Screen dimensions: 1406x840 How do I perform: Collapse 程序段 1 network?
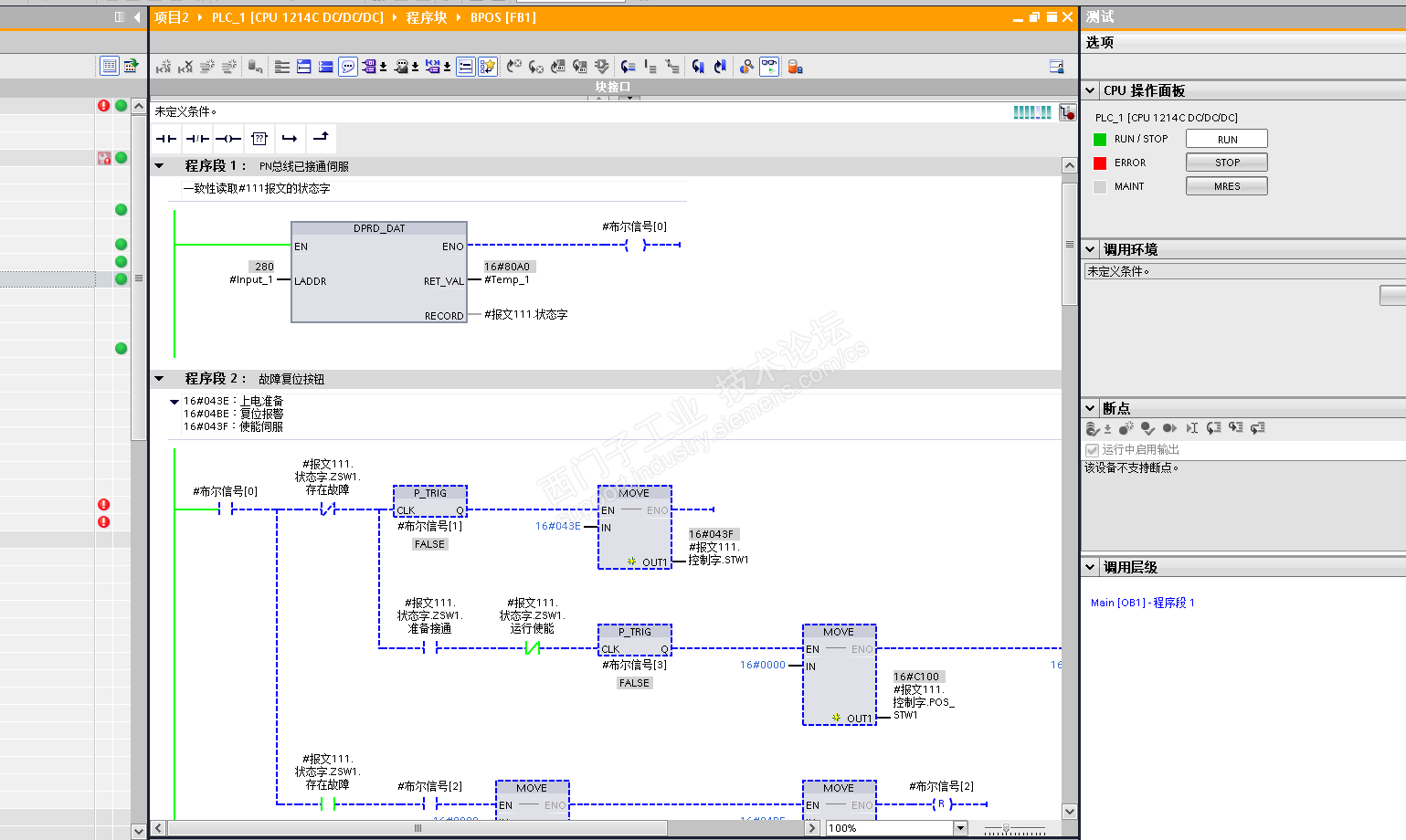[x=160, y=166]
